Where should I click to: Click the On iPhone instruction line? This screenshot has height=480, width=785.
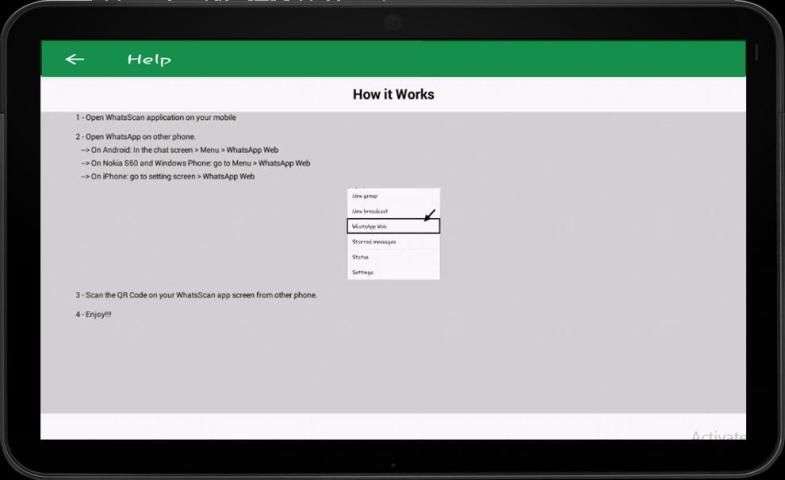click(x=167, y=176)
